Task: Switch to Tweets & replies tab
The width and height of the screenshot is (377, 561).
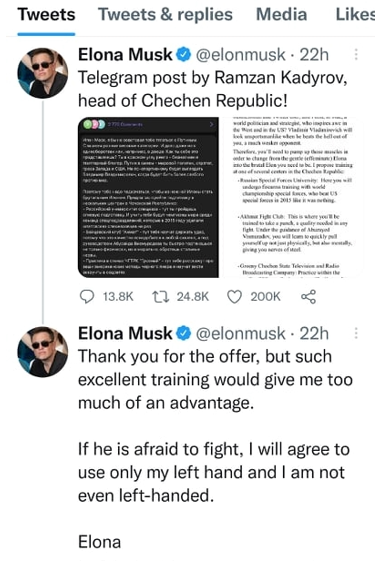Action: coord(165,15)
